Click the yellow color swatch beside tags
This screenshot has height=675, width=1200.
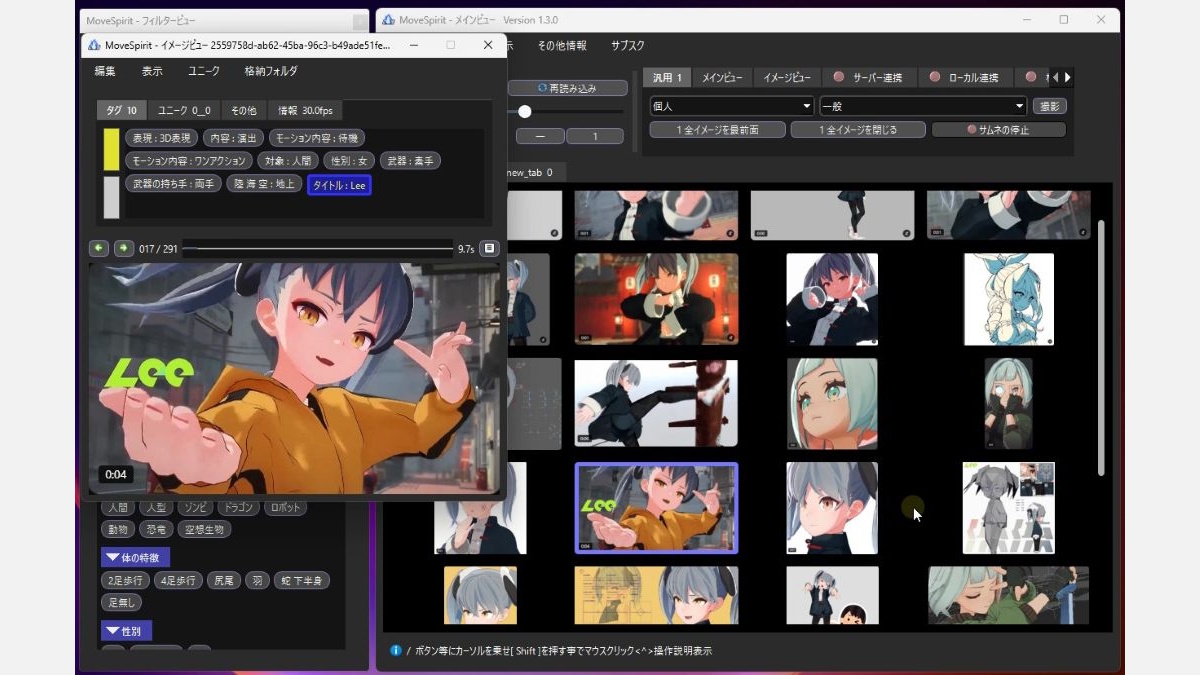pyautogui.click(x=112, y=150)
